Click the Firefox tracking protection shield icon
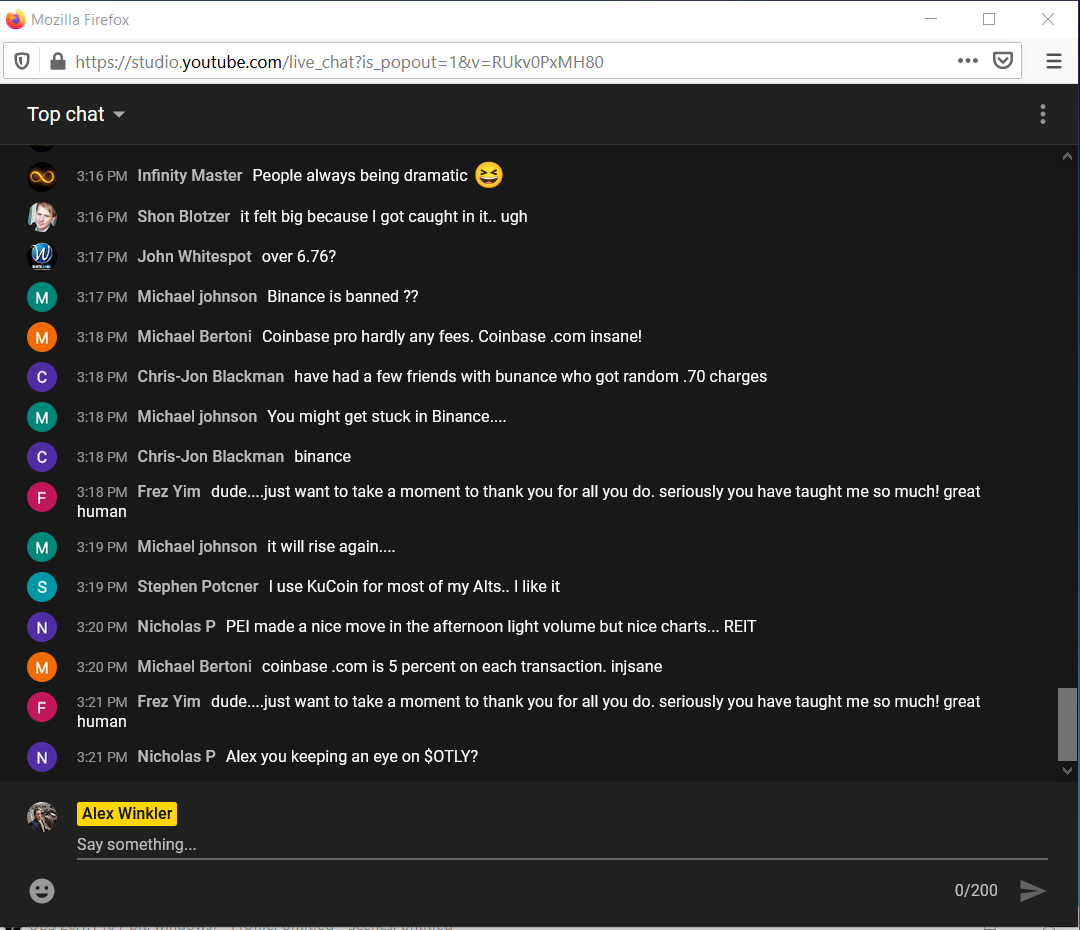This screenshot has width=1080, height=930. (x=22, y=62)
